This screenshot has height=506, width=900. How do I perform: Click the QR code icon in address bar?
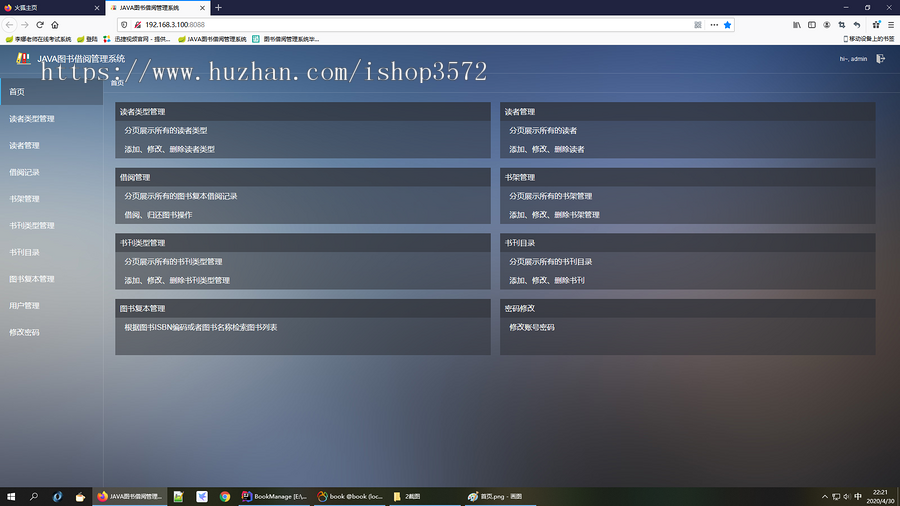tap(698, 25)
